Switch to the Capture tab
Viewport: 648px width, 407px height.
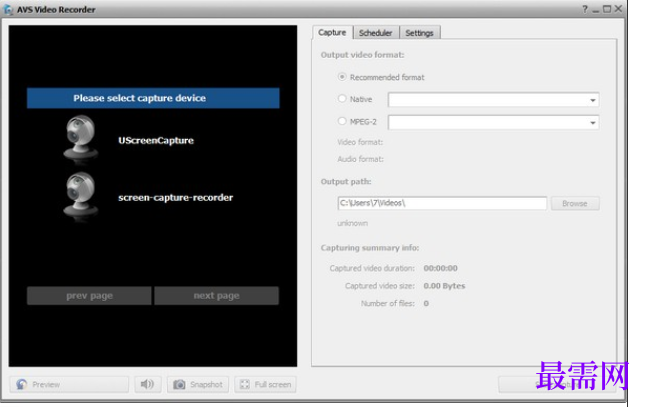coord(332,32)
